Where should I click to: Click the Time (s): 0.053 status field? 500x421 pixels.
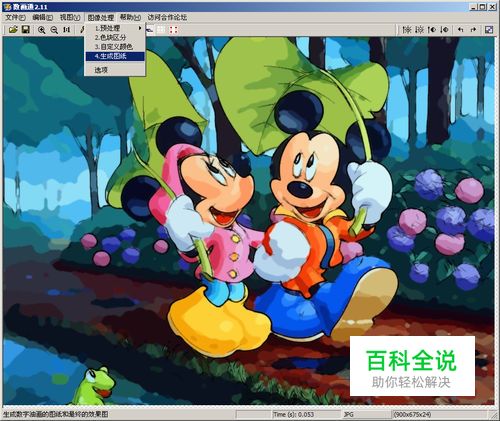coord(305,414)
